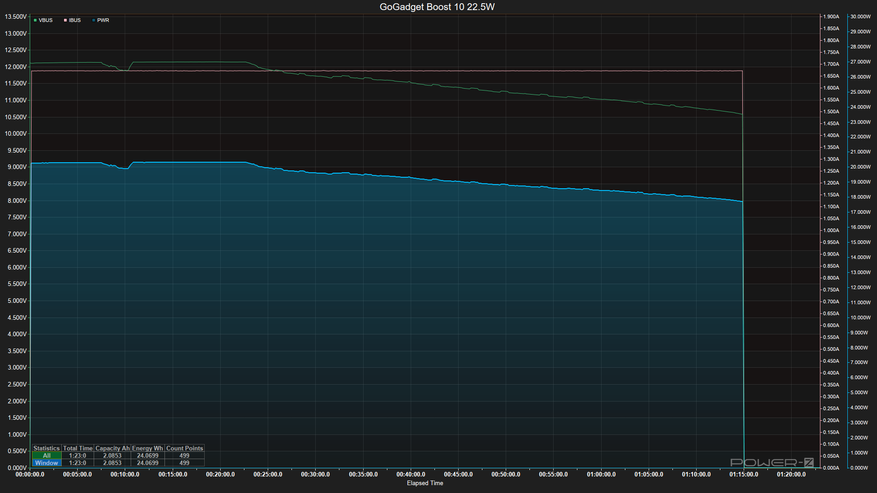877x493 pixels.
Task: Click the 'Elapsed Time' axis label
Action: click(x=425, y=483)
